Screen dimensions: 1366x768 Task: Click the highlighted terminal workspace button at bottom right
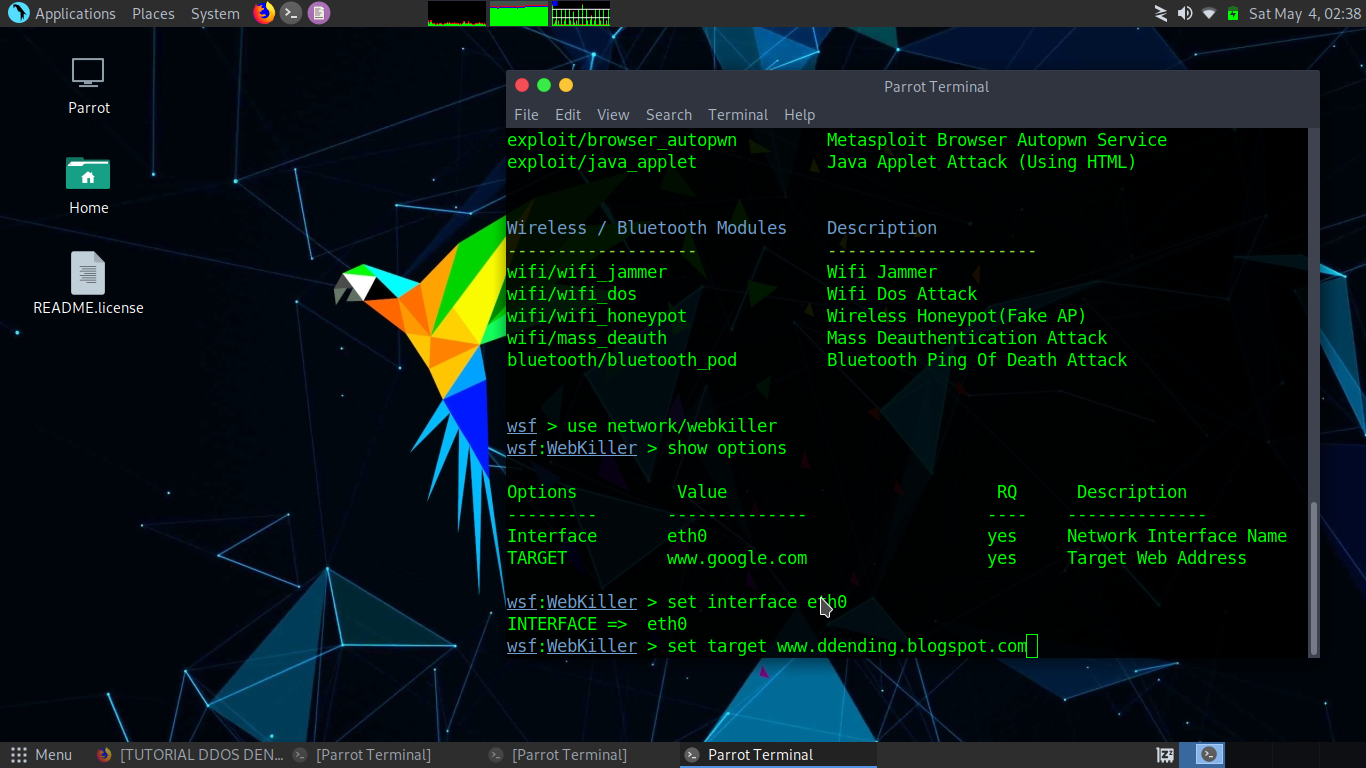pos(1209,755)
